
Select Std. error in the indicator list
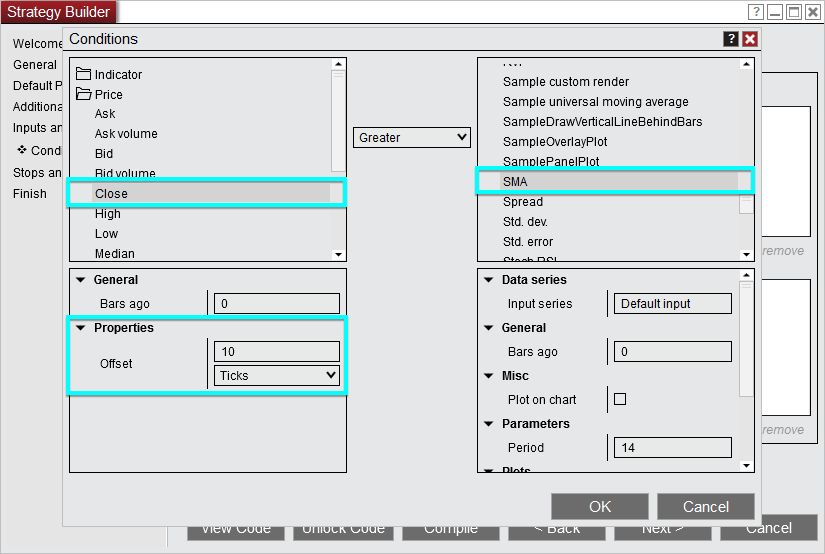click(x=528, y=241)
